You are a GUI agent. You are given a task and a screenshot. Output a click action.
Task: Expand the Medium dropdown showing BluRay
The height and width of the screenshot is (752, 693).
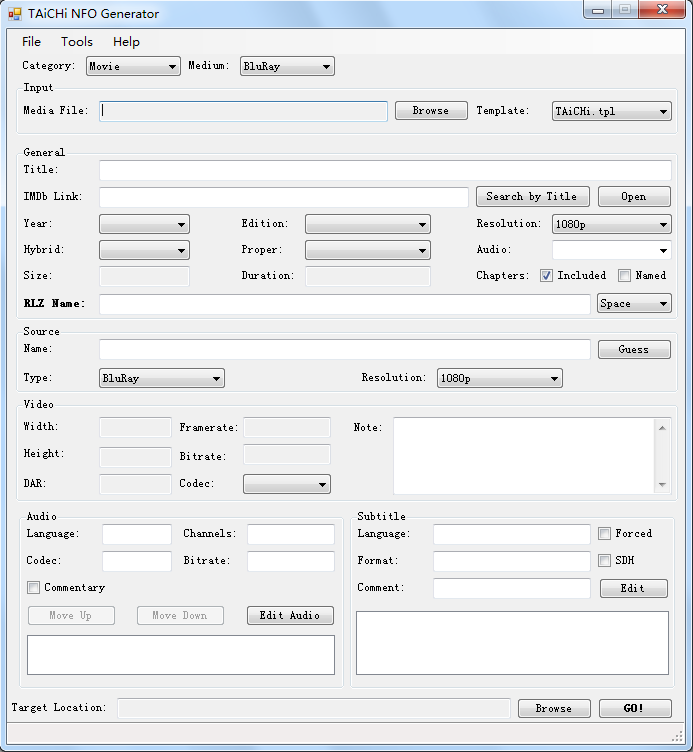(287, 66)
